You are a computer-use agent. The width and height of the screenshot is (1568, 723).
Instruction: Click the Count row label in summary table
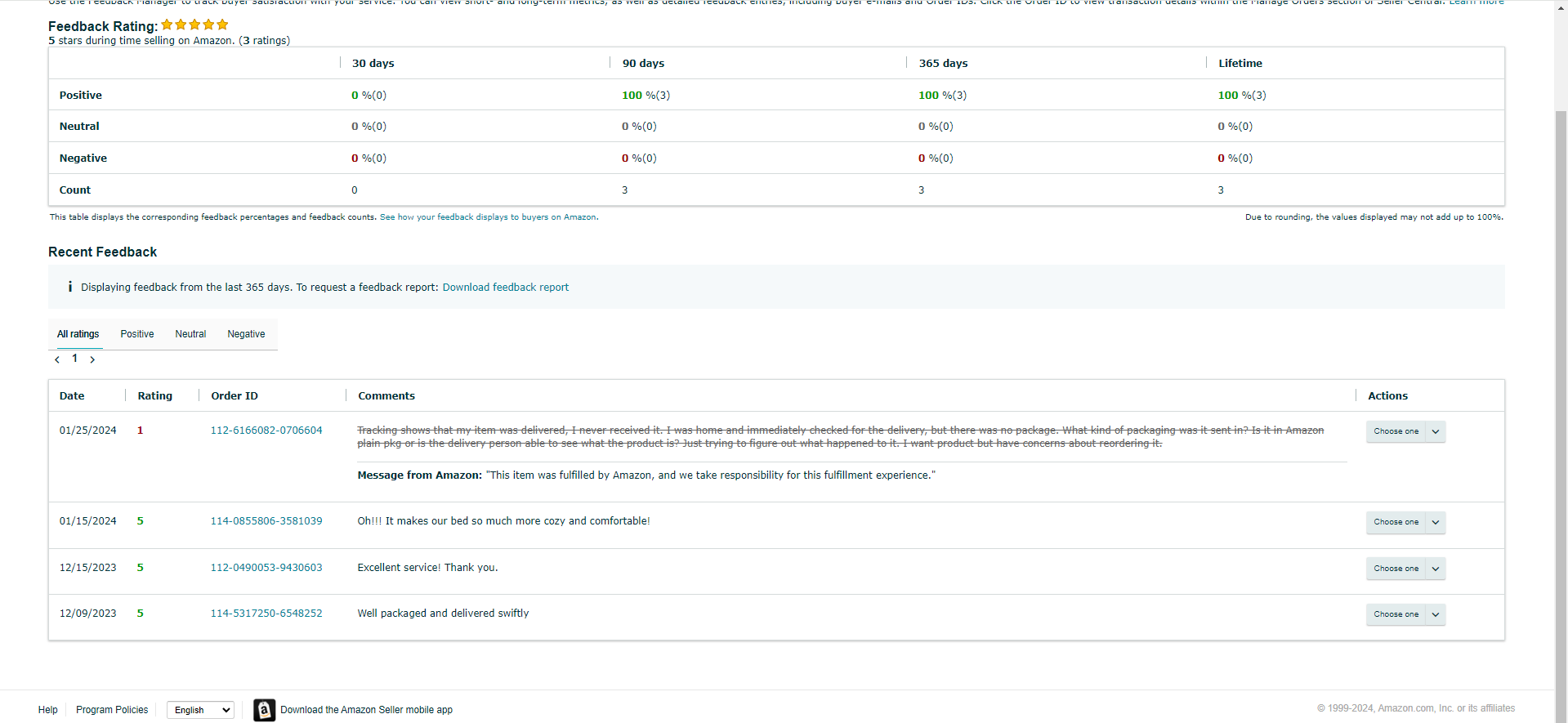[75, 190]
